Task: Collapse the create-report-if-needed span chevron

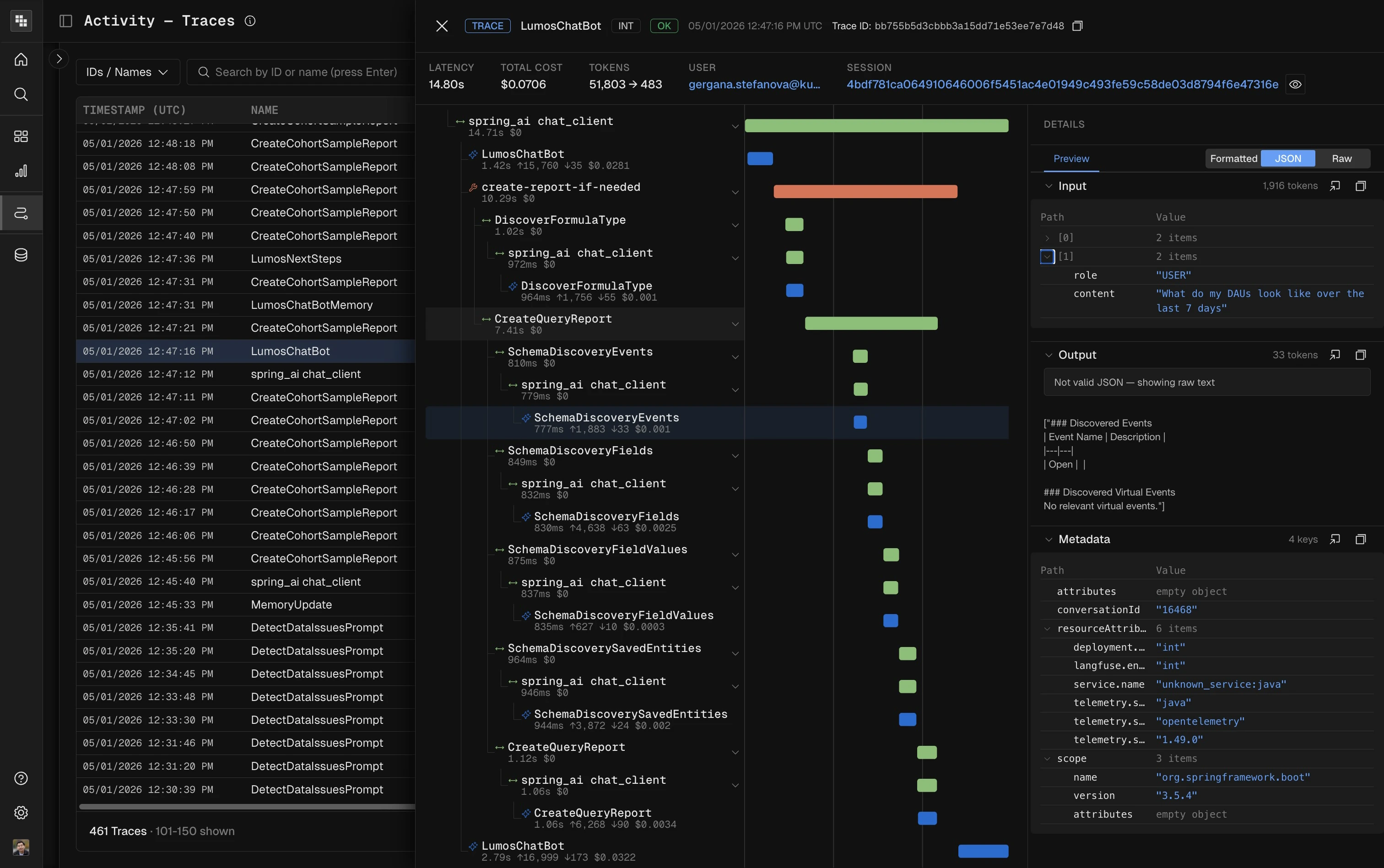Action: click(735, 192)
